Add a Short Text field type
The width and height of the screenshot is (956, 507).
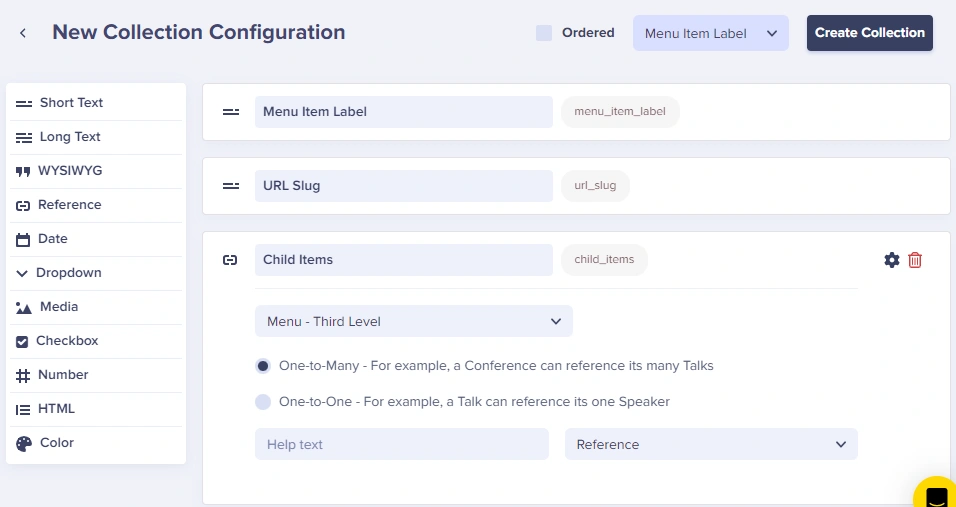point(71,103)
